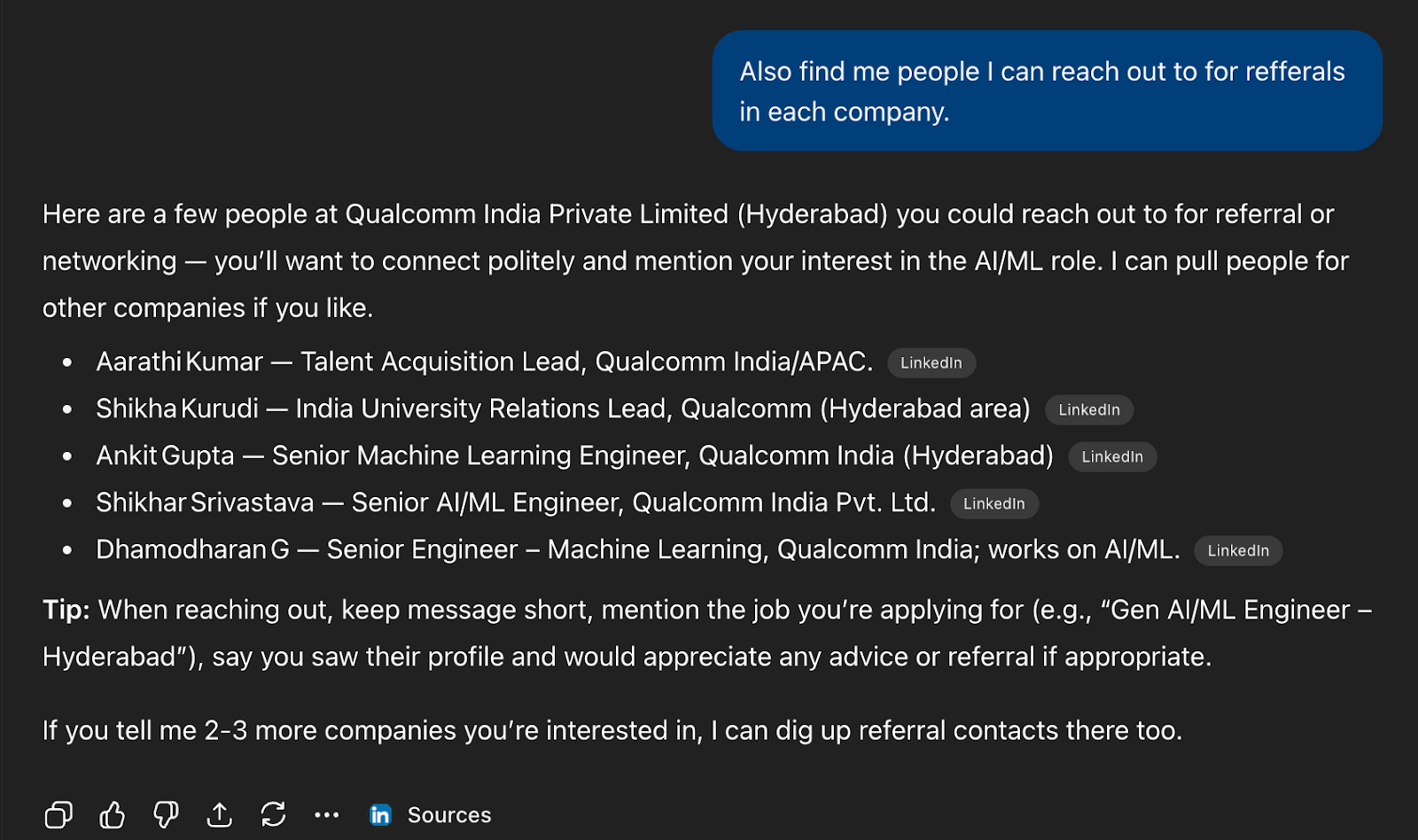The image size is (1418, 840).
Task: Click the blue user message about referrals
Action: click(x=1046, y=91)
